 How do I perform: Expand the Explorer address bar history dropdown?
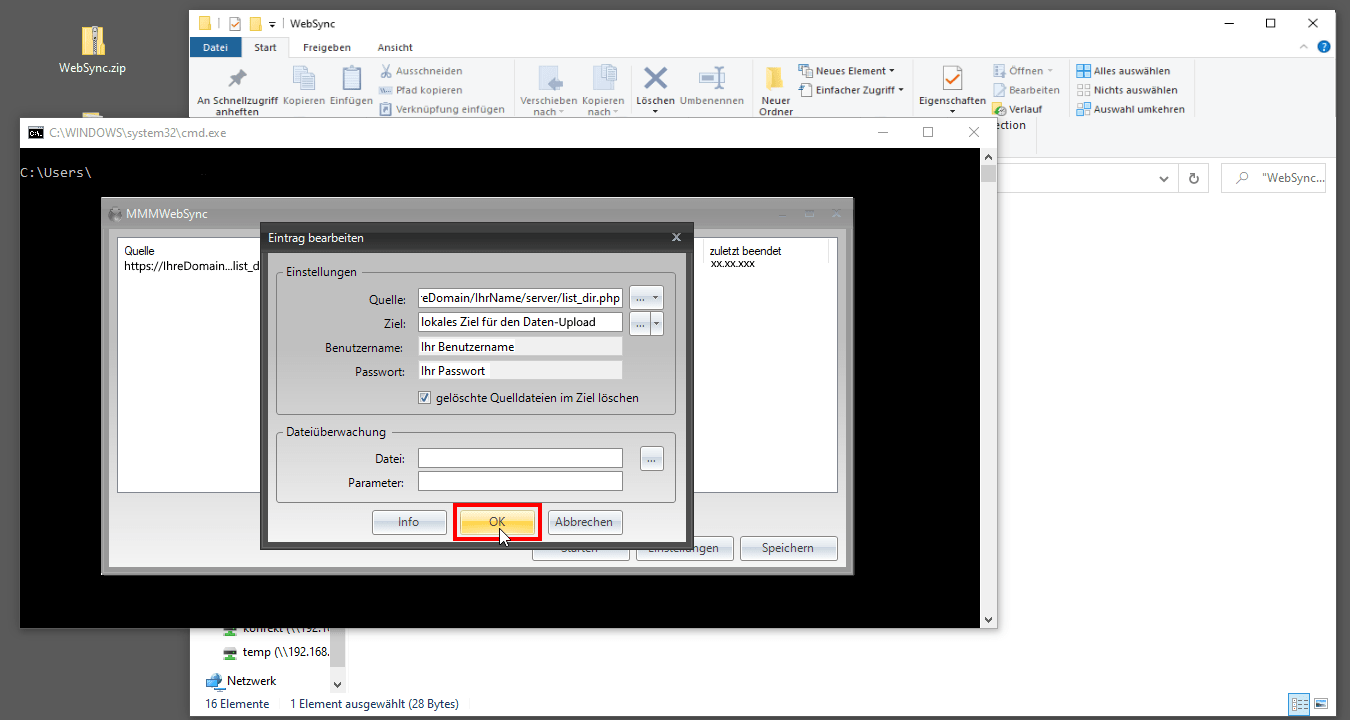1163,179
